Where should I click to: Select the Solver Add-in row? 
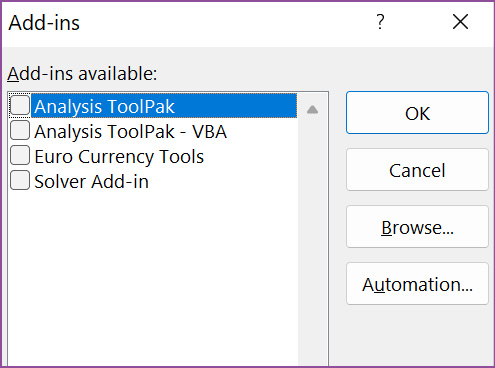coord(153,181)
